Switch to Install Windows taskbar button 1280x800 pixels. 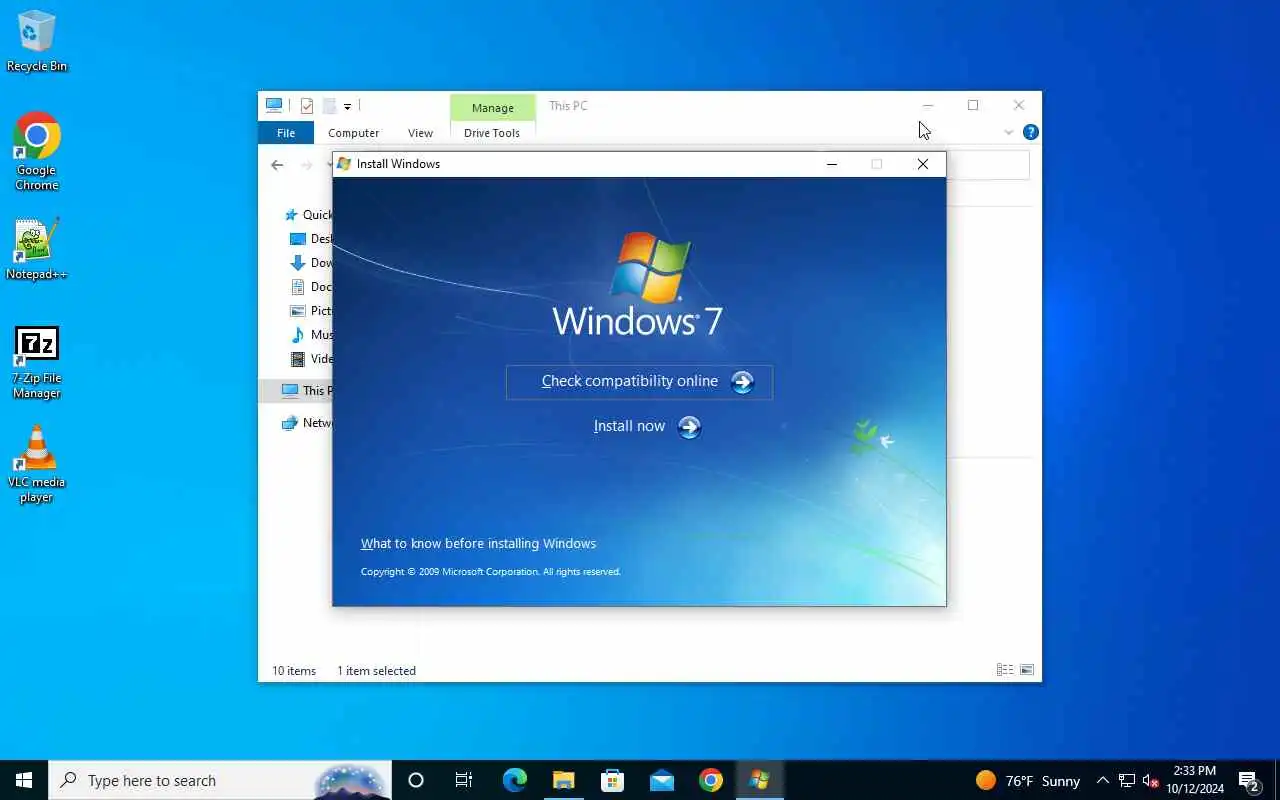point(760,780)
